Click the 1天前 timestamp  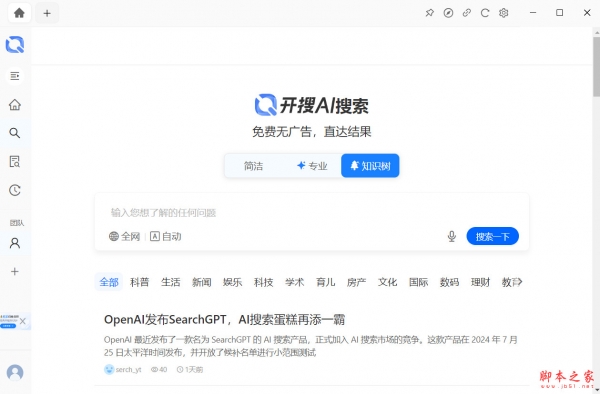[190, 370]
